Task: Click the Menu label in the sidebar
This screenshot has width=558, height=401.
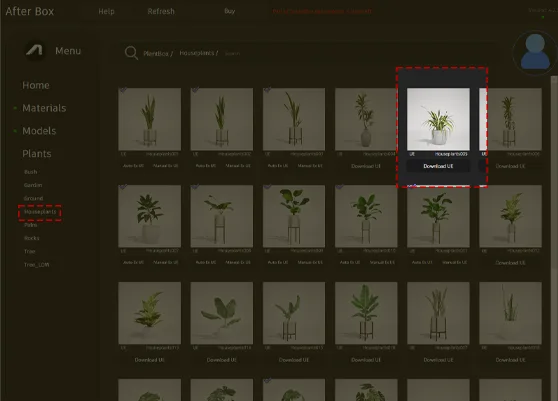Action: click(x=68, y=51)
